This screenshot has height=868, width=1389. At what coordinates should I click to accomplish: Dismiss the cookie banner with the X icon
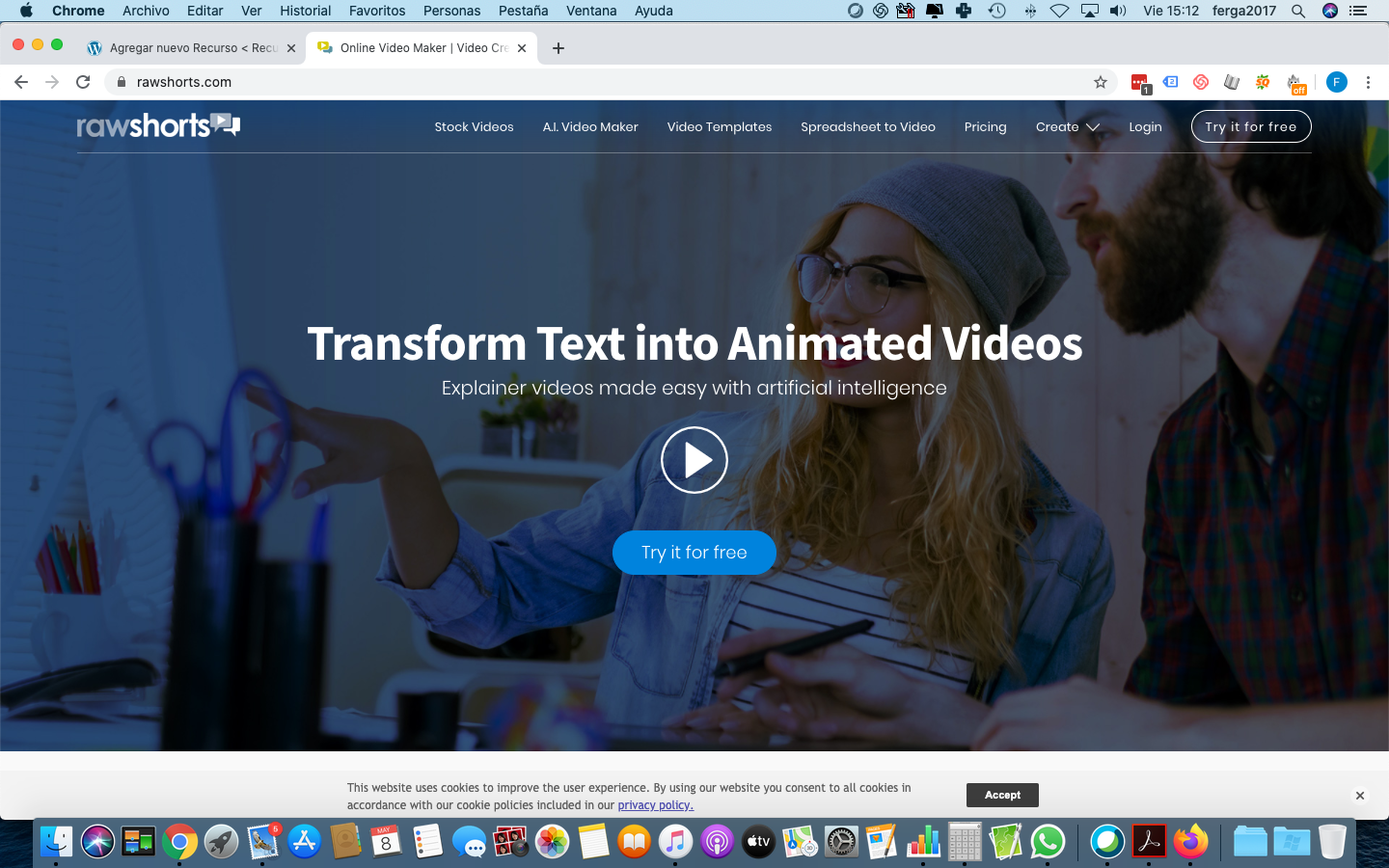coord(1359,796)
